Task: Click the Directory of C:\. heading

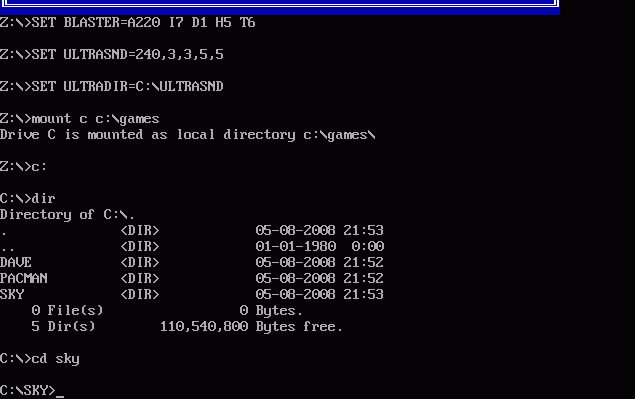Action: coord(67,214)
